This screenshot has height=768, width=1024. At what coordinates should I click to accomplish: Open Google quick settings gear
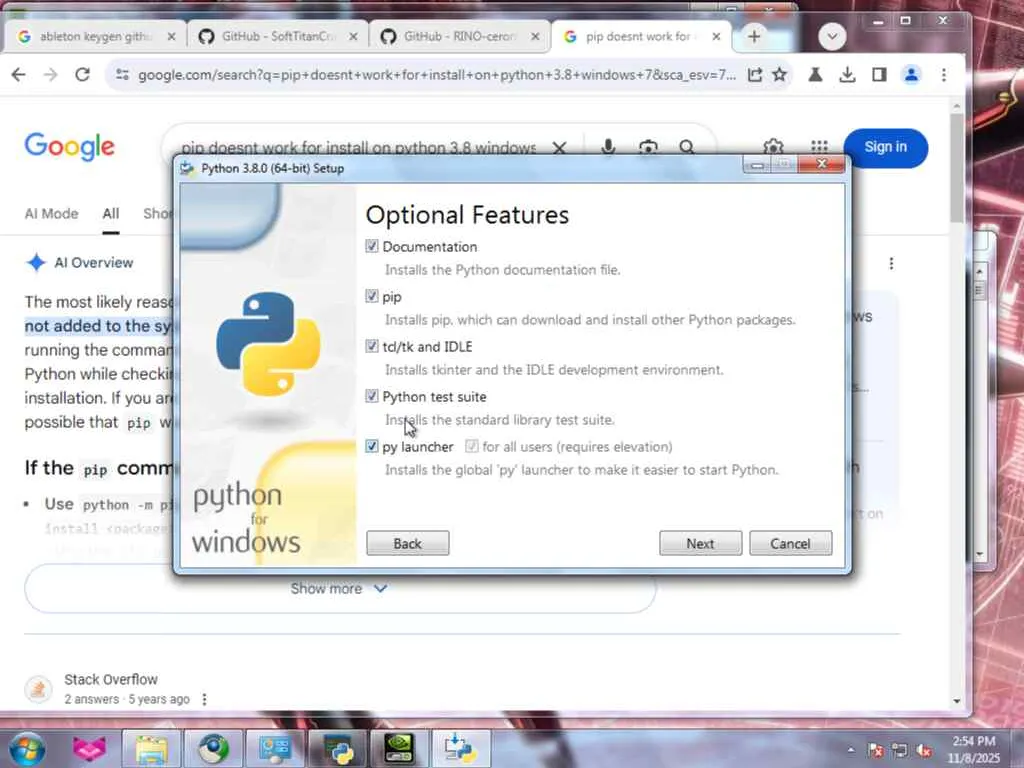[773, 146]
